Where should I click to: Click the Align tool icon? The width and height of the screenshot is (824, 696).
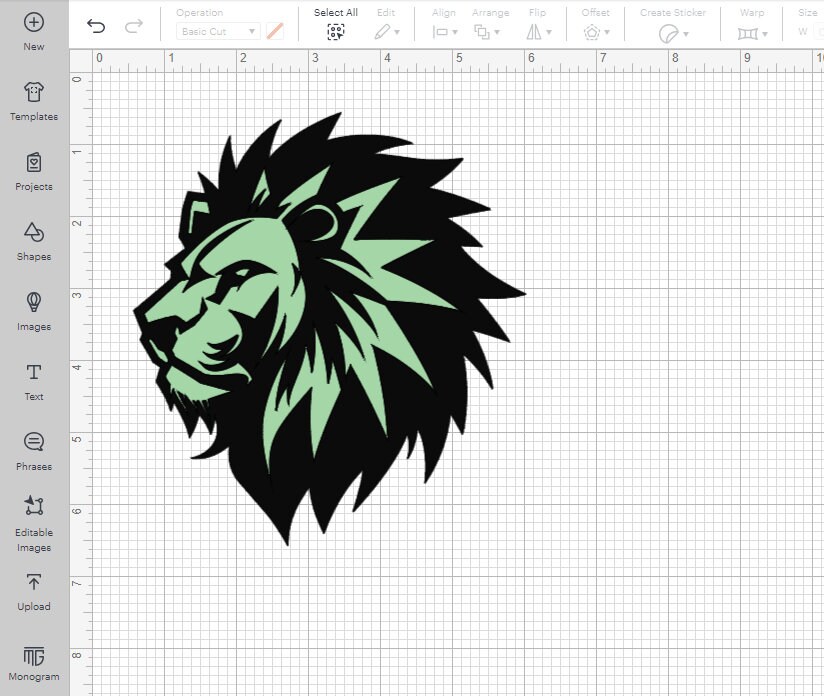(x=440, y=32)
